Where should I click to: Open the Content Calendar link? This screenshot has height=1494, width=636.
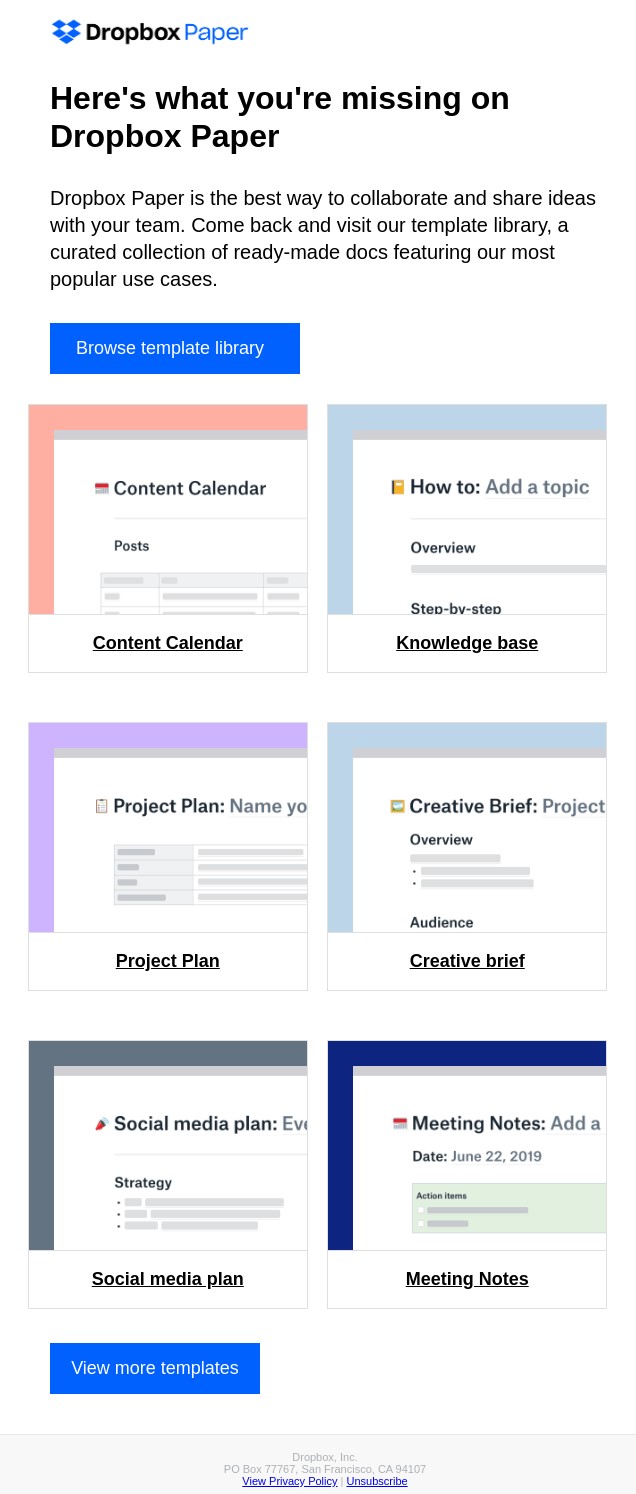click(x=168, y=643)
